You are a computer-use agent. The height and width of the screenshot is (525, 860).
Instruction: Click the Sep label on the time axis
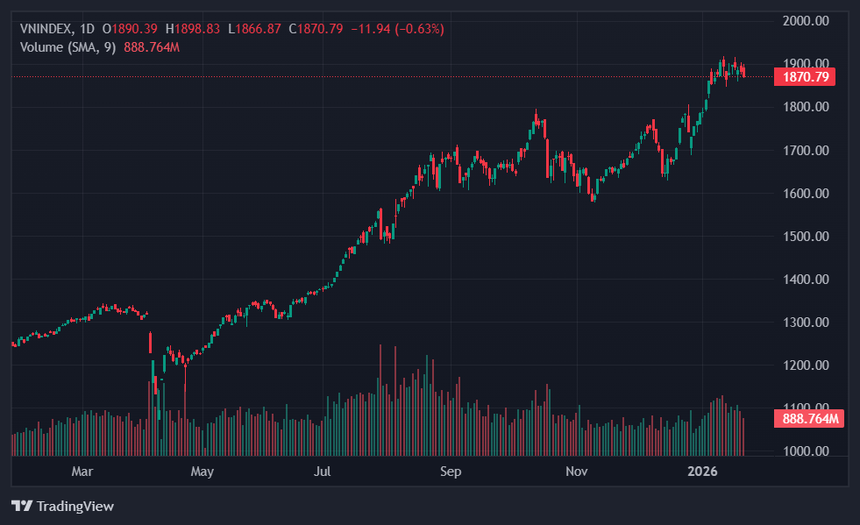[450, 470]
